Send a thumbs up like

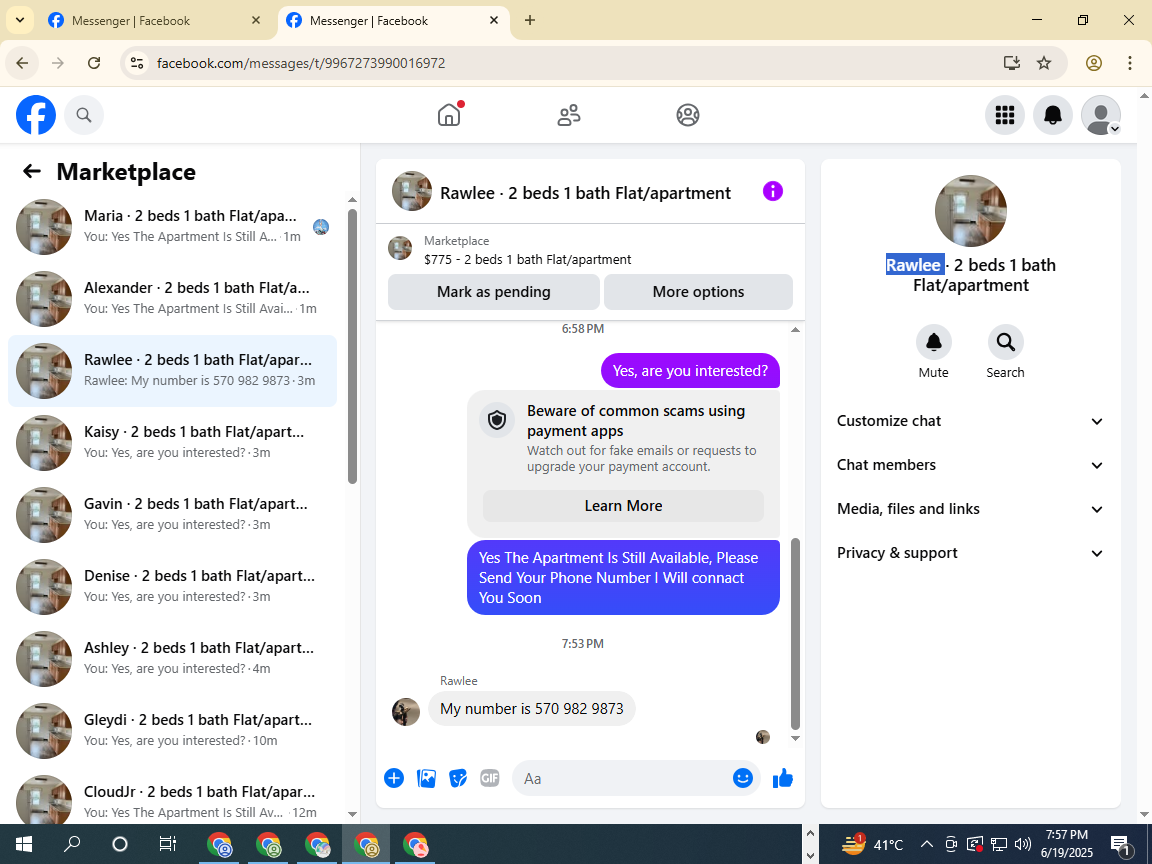point(783,778)
